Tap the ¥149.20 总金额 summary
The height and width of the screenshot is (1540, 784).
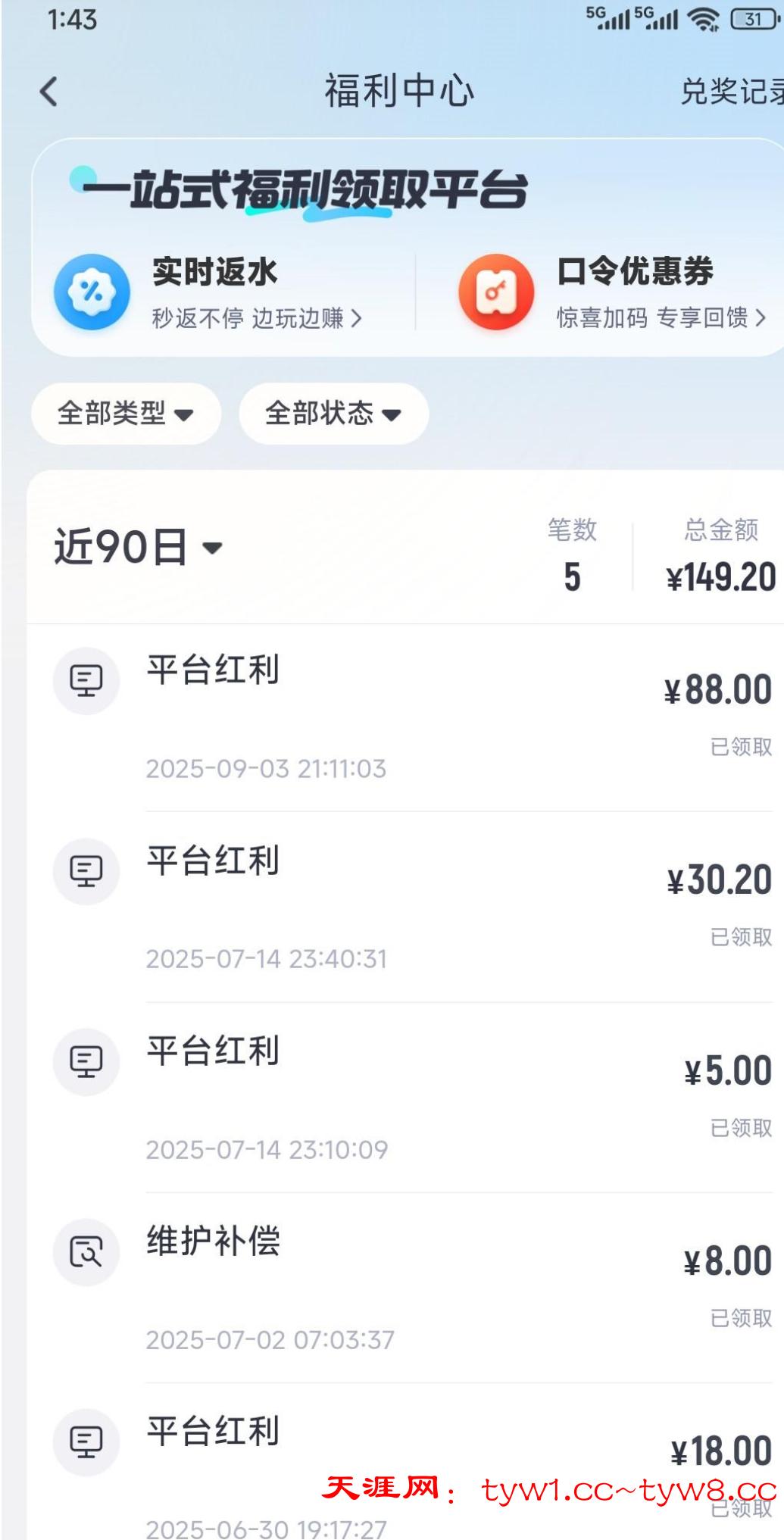click(x=721, y=577)
